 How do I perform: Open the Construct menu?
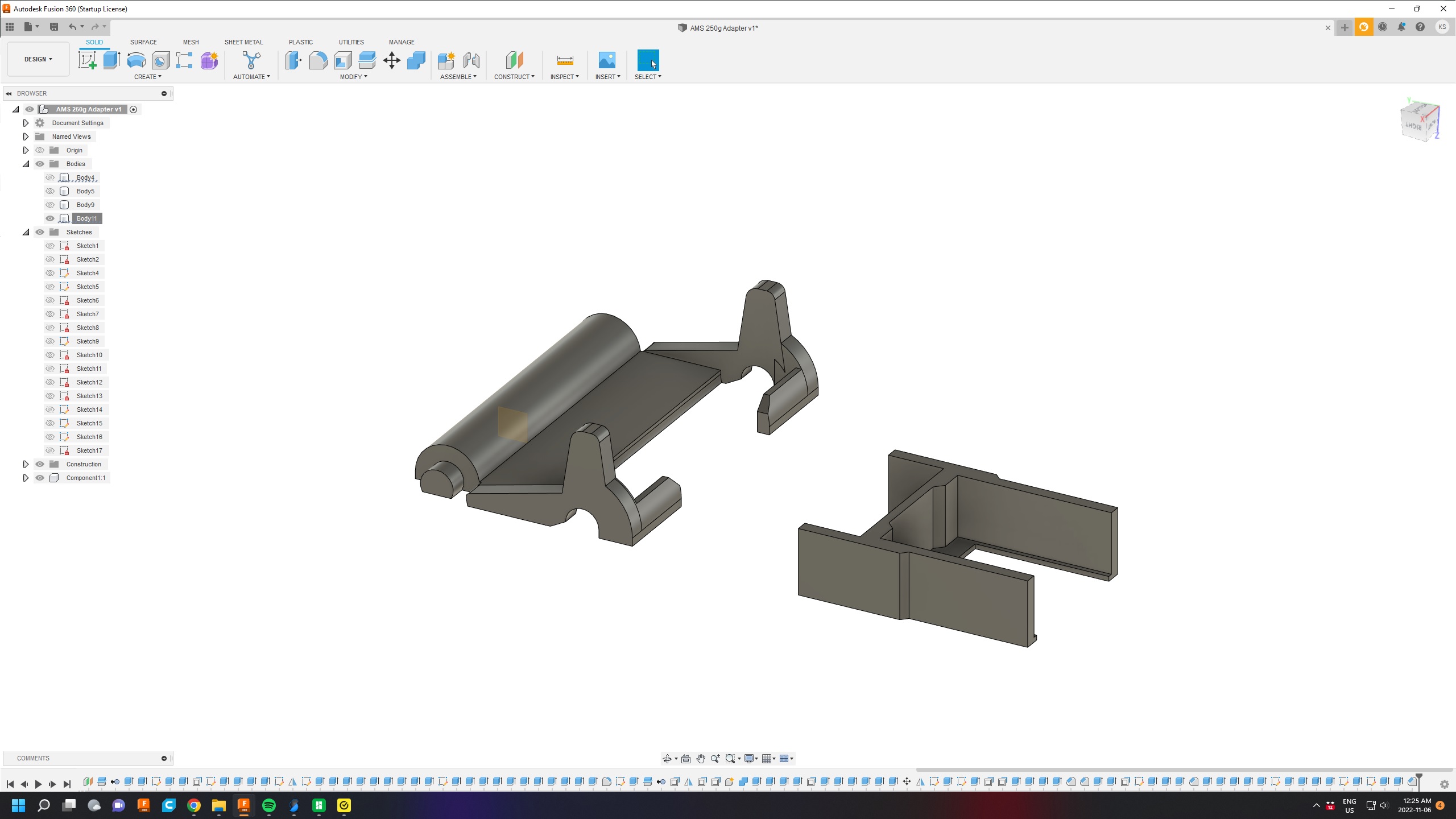(x=514, y=76)
